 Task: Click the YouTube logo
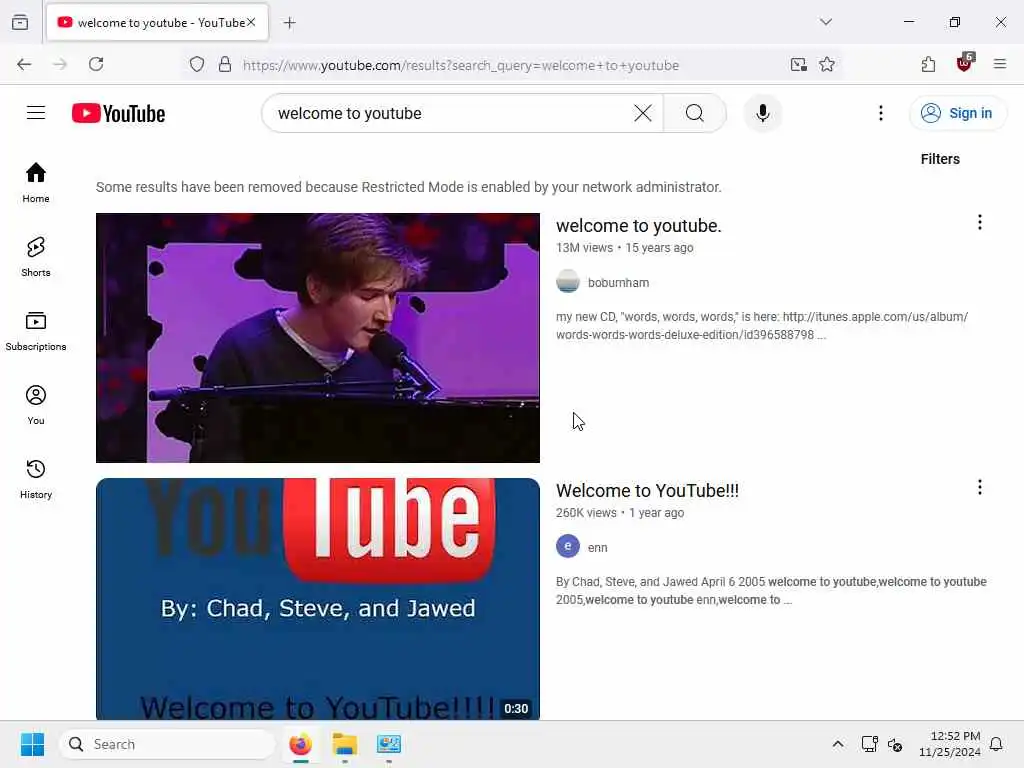point(118,114)
